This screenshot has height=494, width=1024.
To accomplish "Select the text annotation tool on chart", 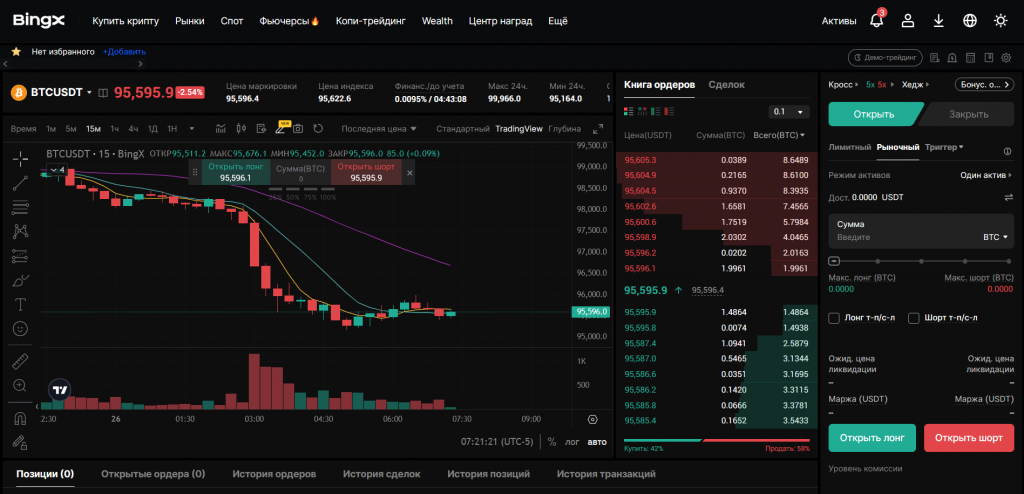I will (x=20, y=304).
